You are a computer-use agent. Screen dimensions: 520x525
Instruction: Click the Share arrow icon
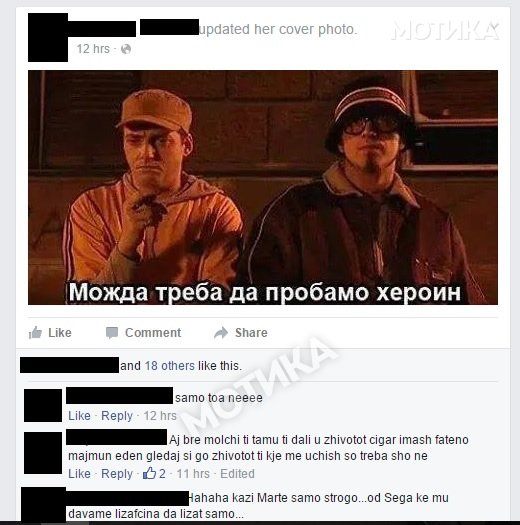221,332
